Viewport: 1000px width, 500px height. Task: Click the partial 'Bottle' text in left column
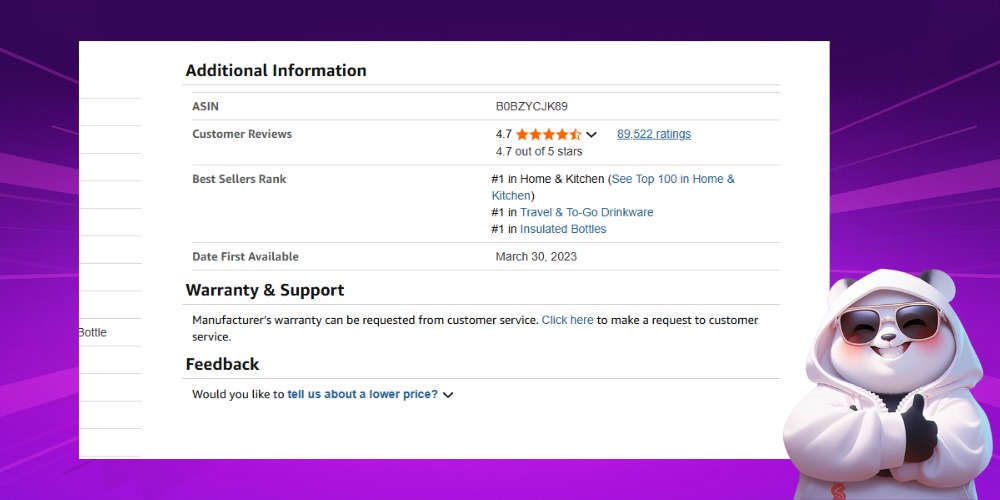pyautogui.click(x=92, y=332)
